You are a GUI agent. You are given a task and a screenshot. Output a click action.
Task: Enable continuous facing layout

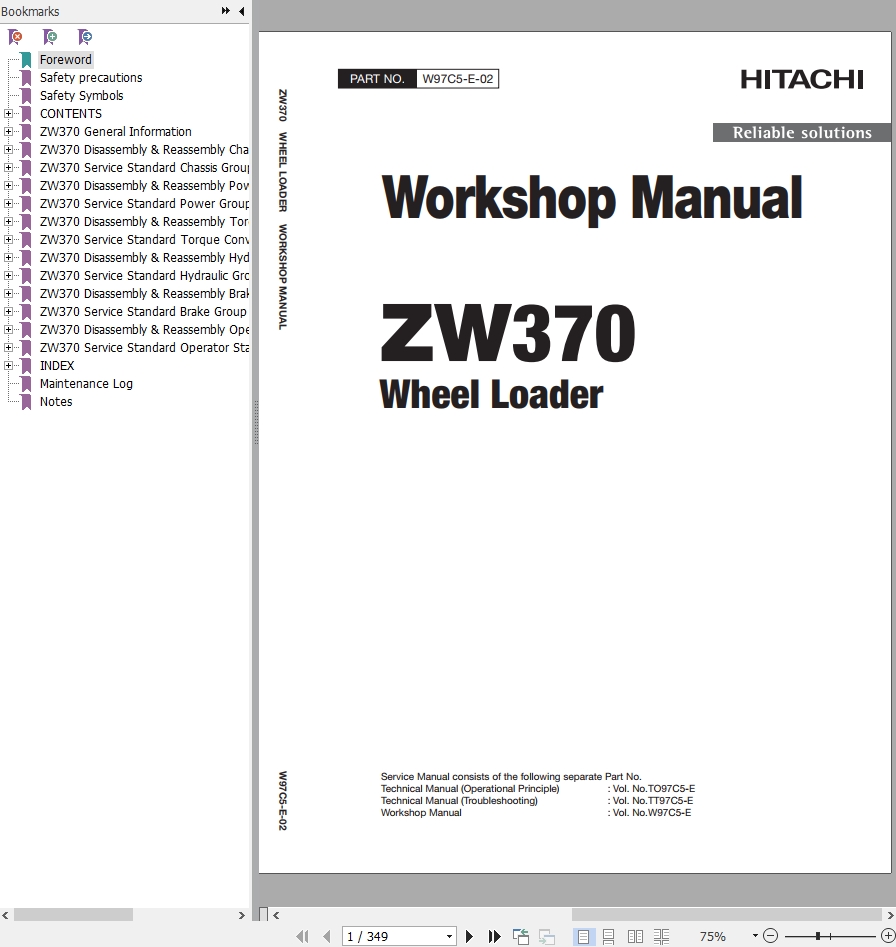(662, 936)
